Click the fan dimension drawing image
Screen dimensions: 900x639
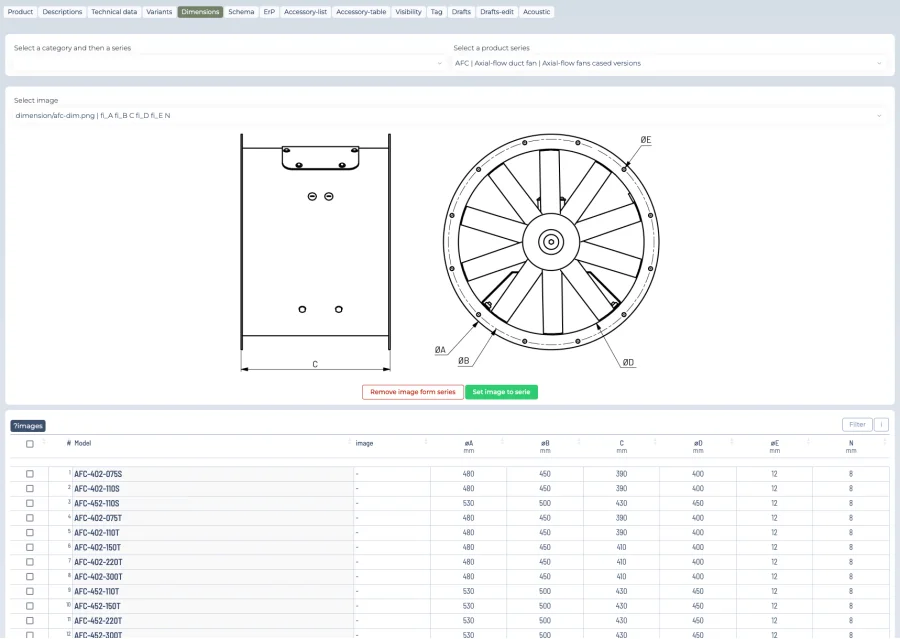point(449,253)
